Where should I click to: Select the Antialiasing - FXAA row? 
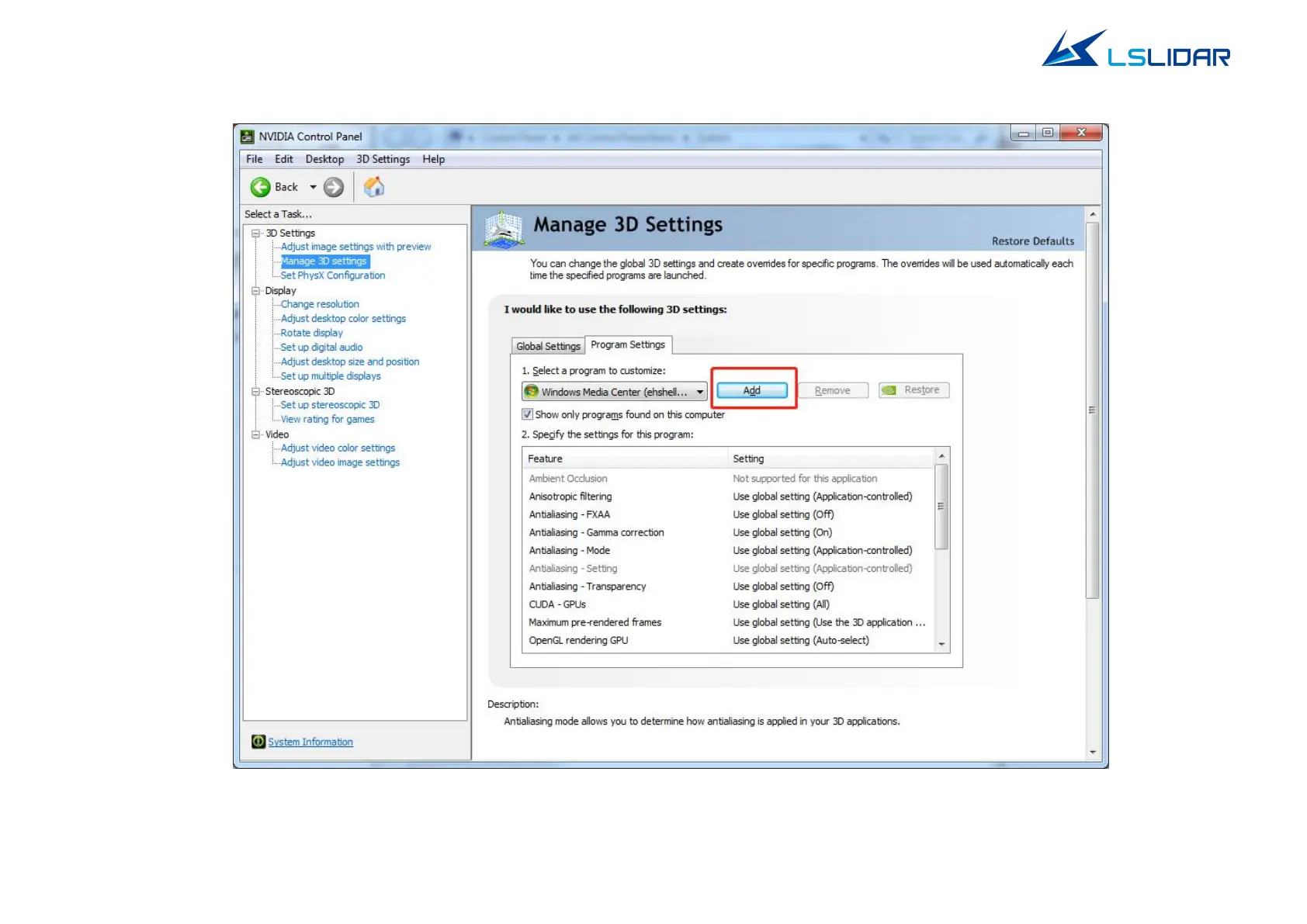[x=728, y=514]
